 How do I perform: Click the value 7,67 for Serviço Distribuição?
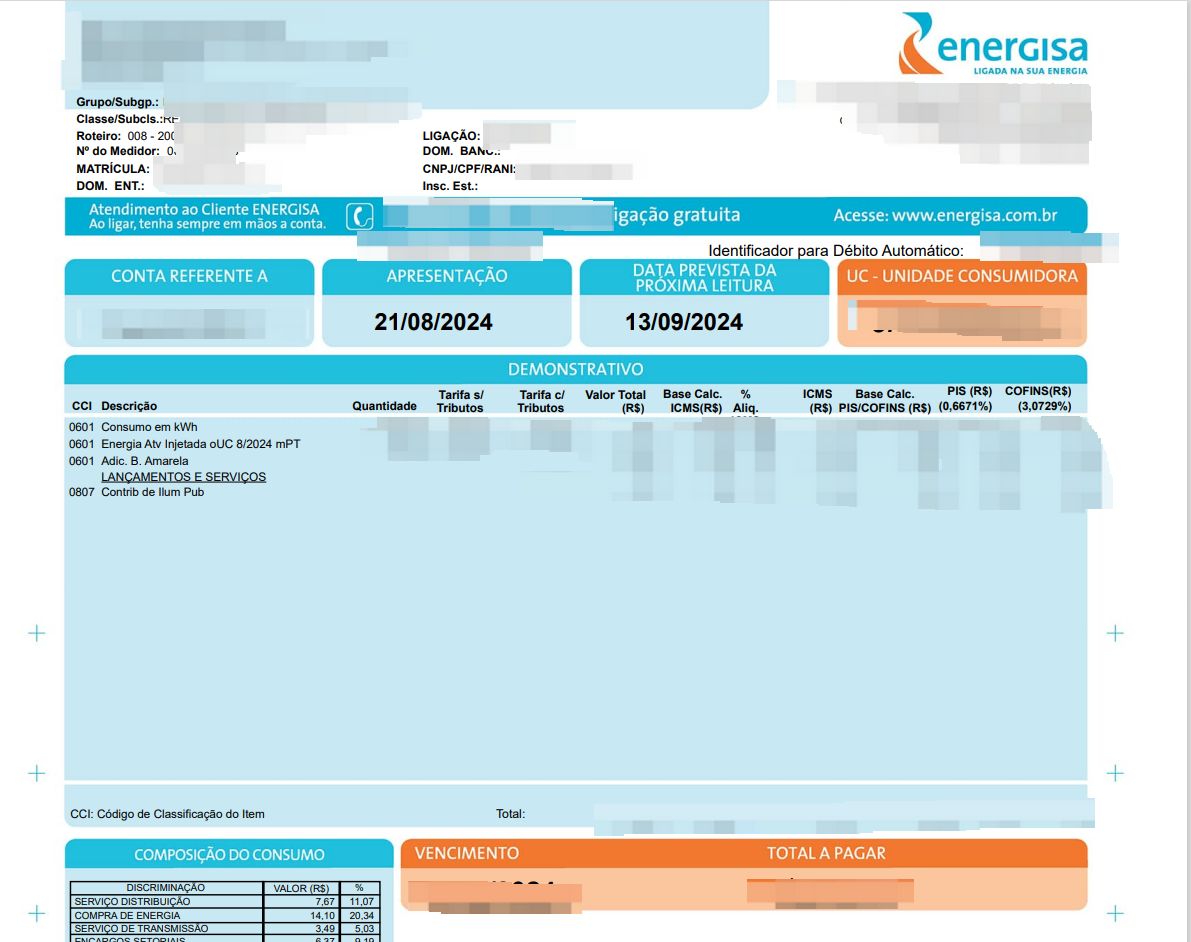click(325, 902)
